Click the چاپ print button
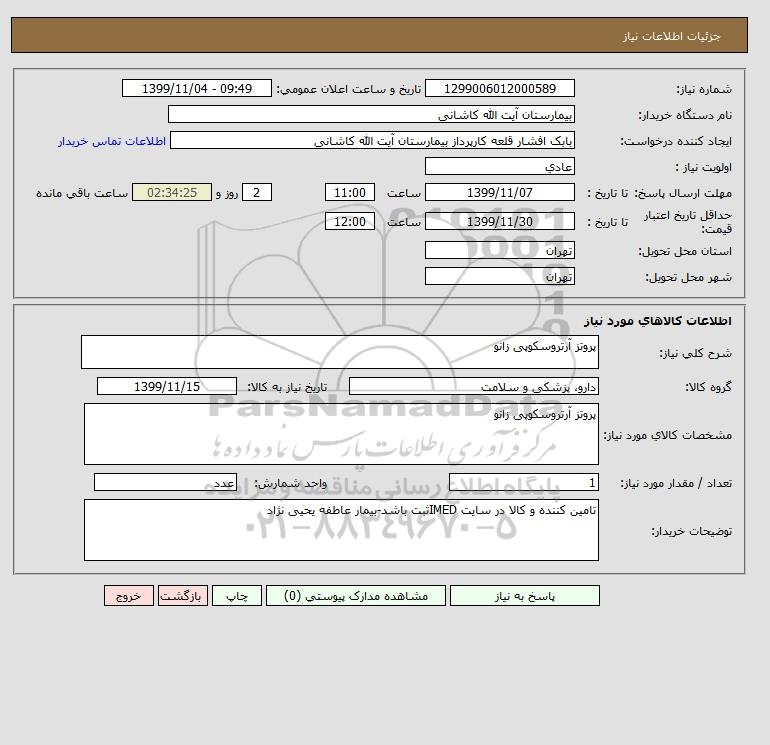 coord(237,596)
